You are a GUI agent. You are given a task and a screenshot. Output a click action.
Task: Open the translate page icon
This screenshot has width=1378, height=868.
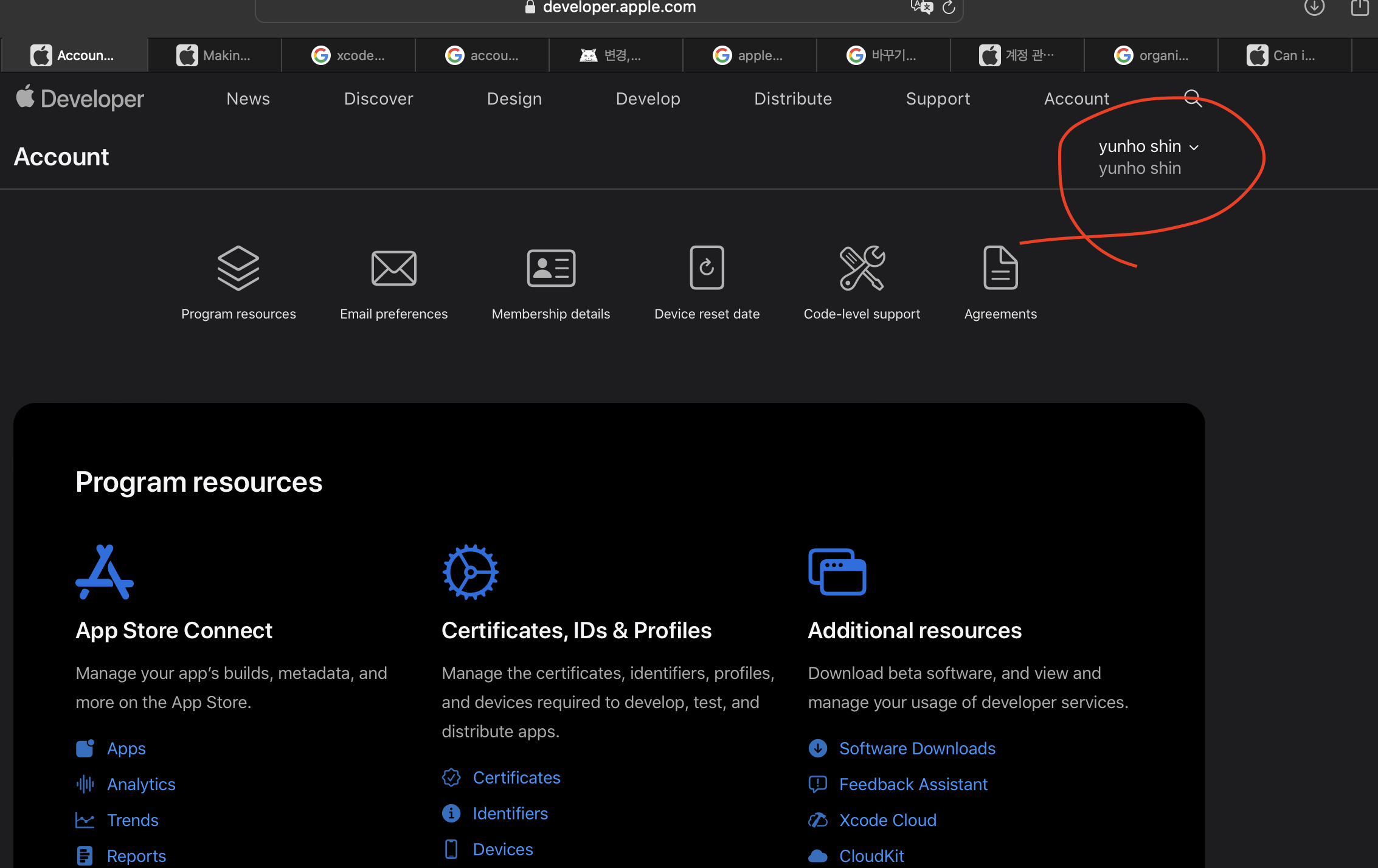click(922, 7)
